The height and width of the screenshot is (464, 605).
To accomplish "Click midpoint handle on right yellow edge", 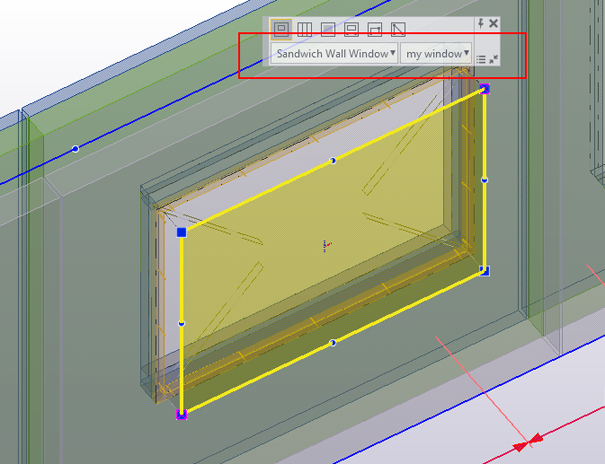I will [x=485, y=180].
